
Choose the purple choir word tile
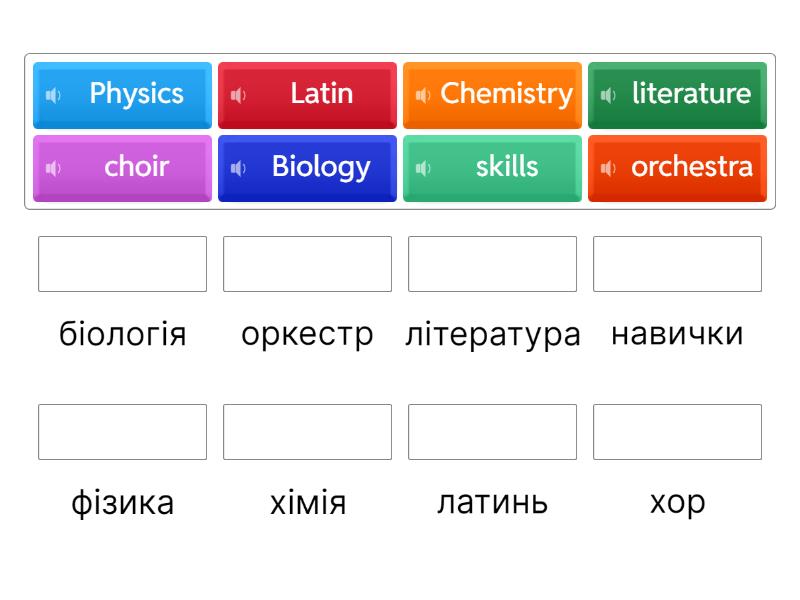point(136,167)
